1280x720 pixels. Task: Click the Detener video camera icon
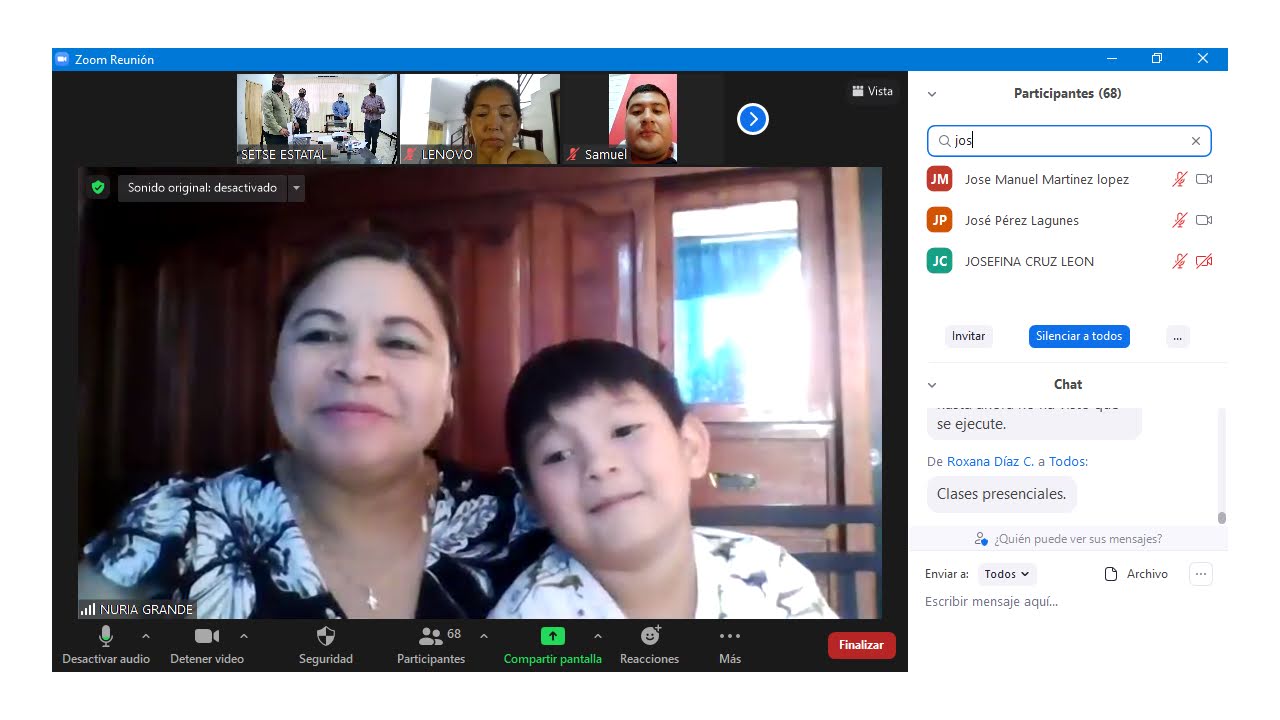coord(207,636)
